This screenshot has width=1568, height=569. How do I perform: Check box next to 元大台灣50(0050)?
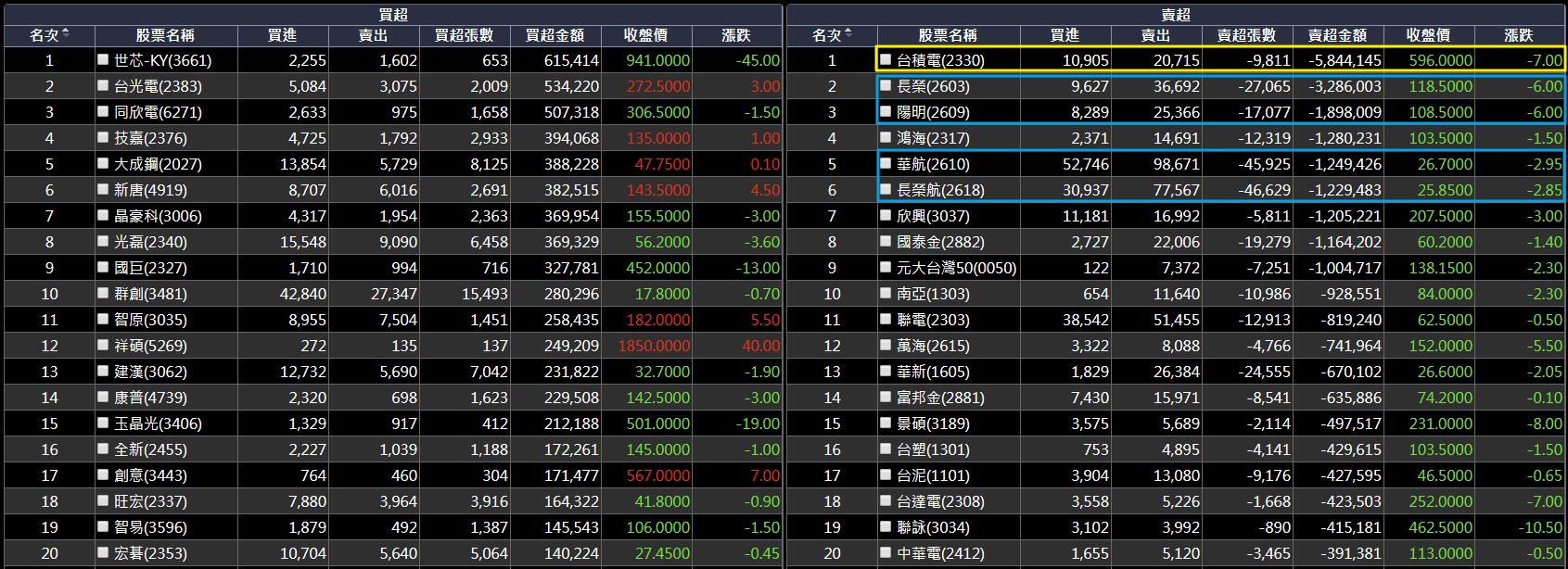886,267
